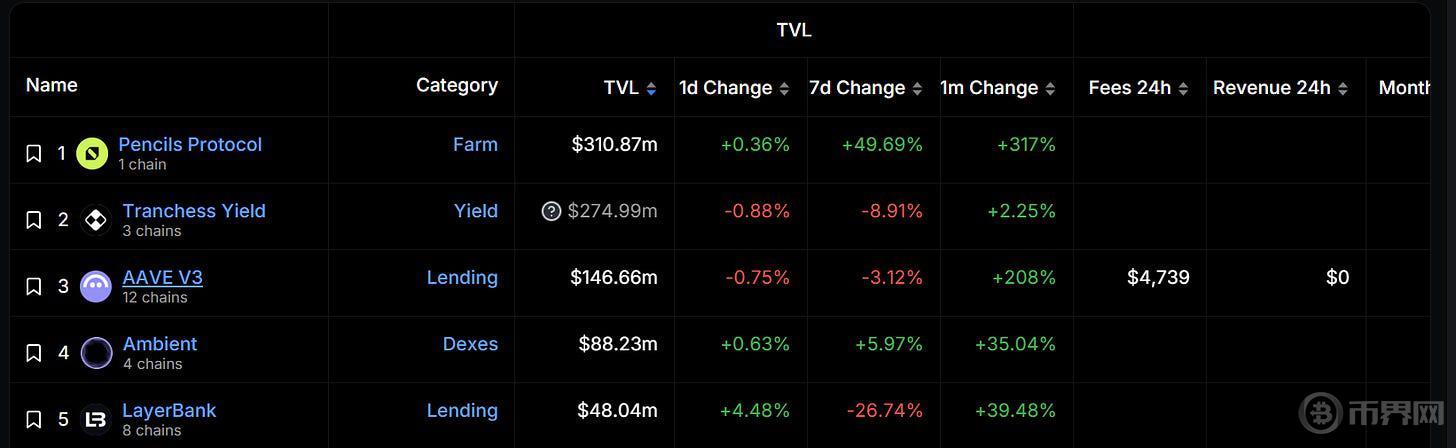Screen dimensions: 1456x448
Task: Open the Dexes category link
Action: click(x=470, y=344)
